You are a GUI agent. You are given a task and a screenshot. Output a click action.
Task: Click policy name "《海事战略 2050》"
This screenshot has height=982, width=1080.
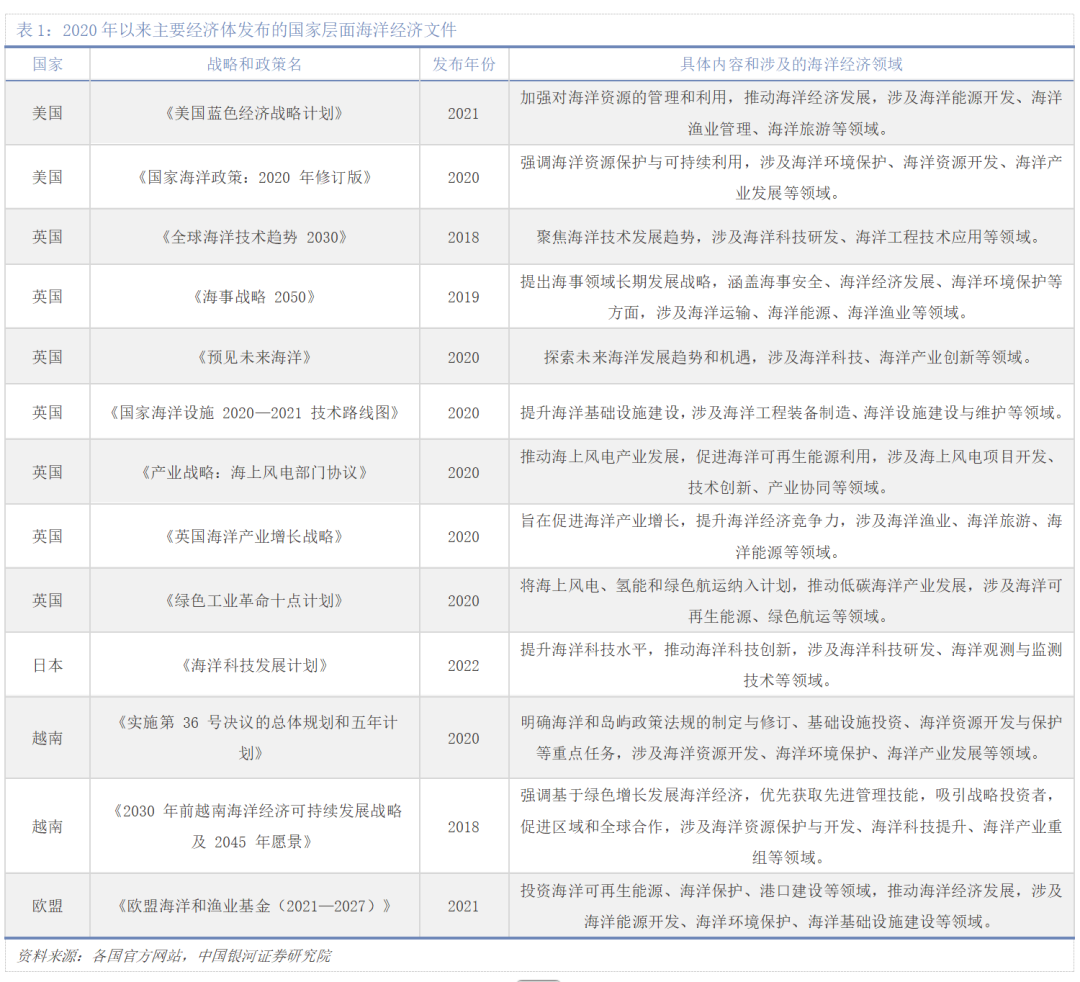[254, 297]
